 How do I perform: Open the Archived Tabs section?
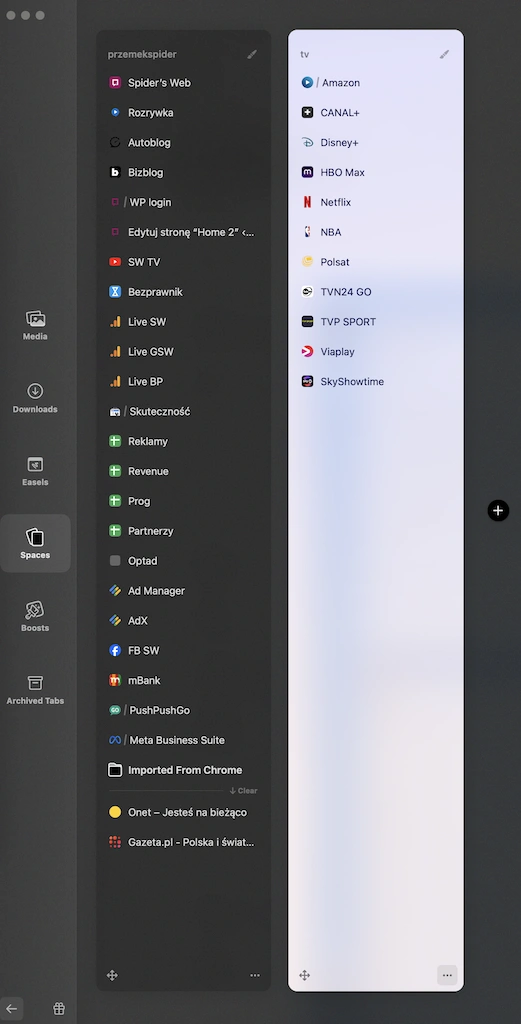[x=35, y=690]
